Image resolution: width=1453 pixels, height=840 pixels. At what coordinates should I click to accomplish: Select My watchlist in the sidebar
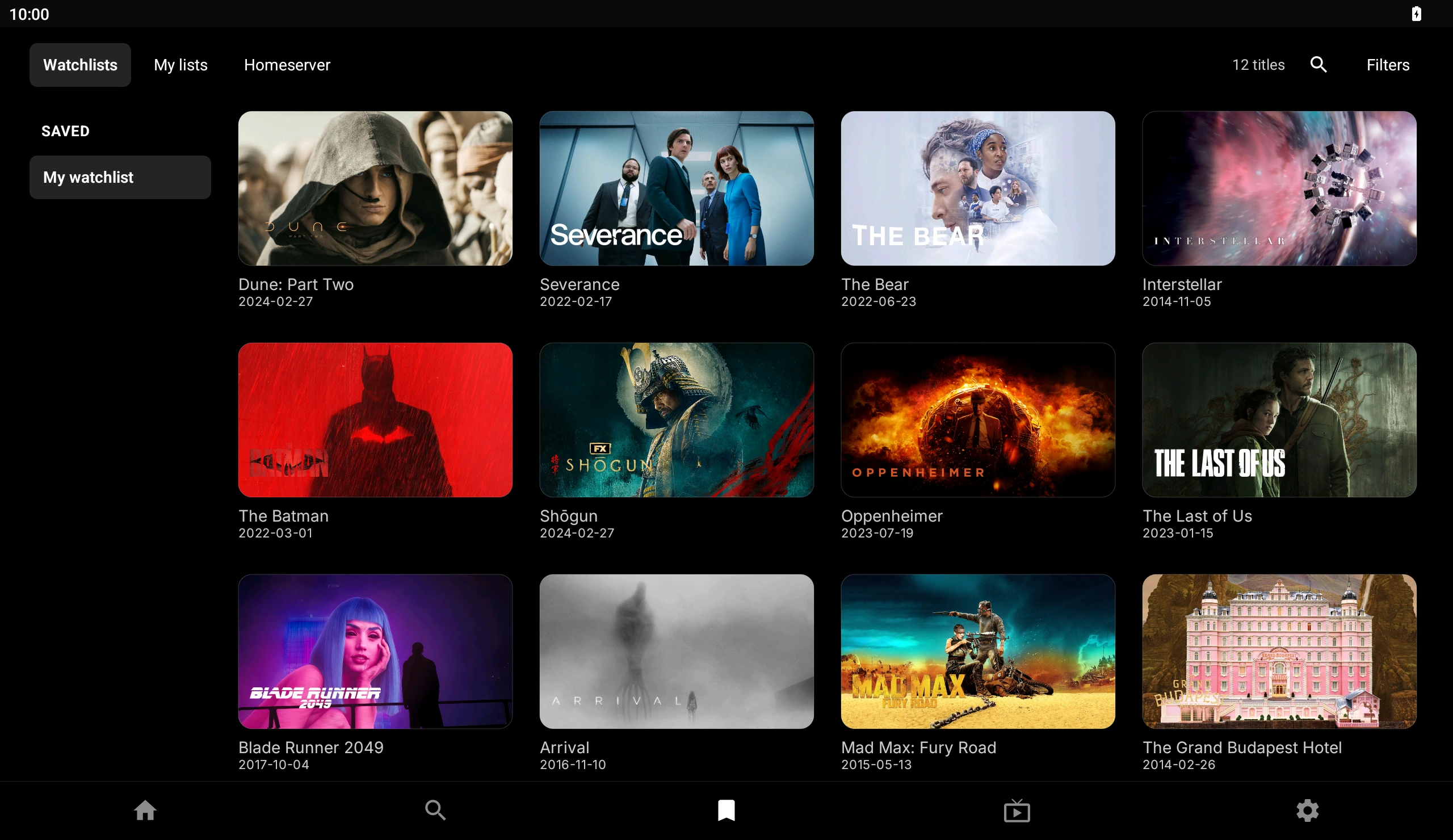(120, 178)
